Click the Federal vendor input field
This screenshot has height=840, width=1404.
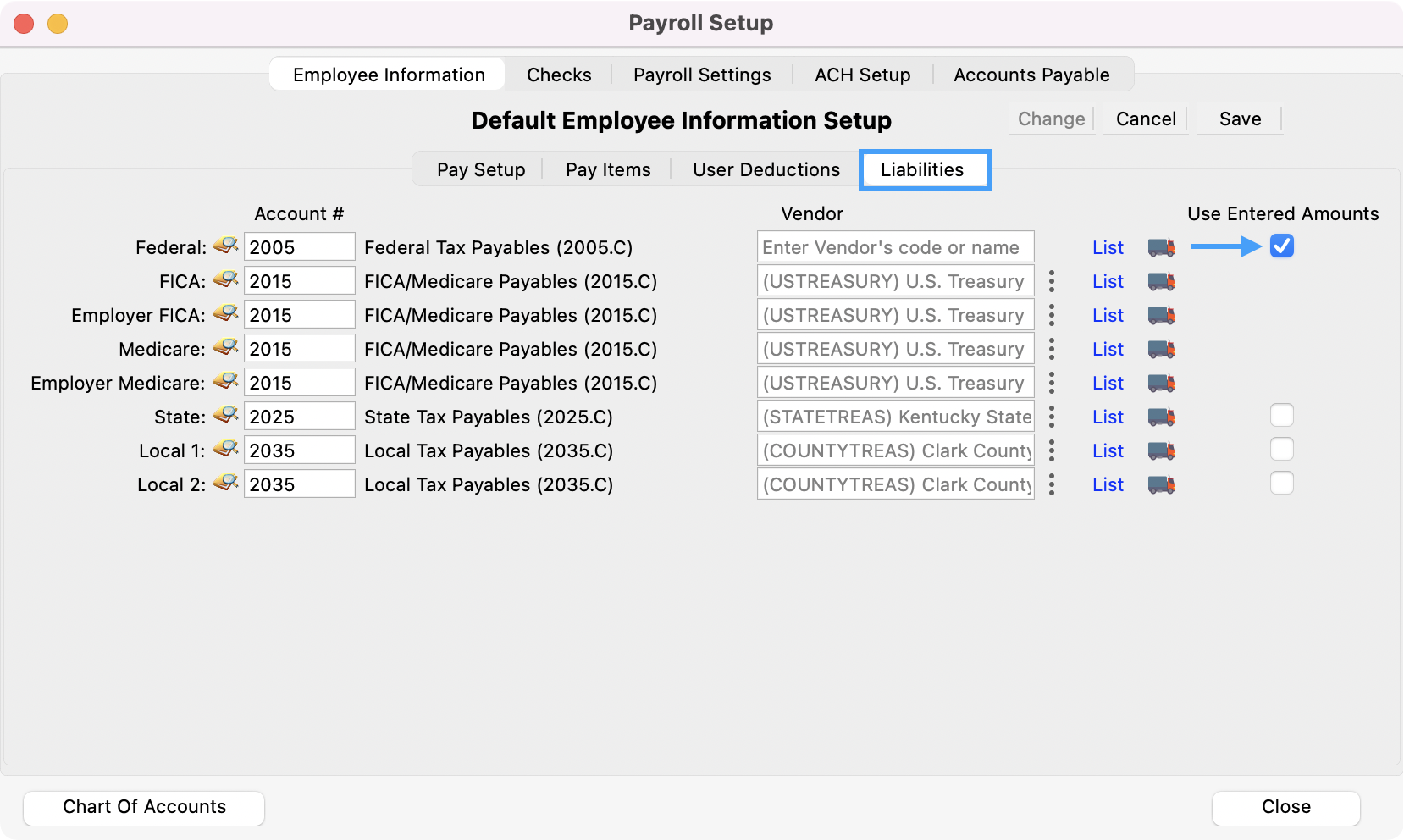click(895, 247)
